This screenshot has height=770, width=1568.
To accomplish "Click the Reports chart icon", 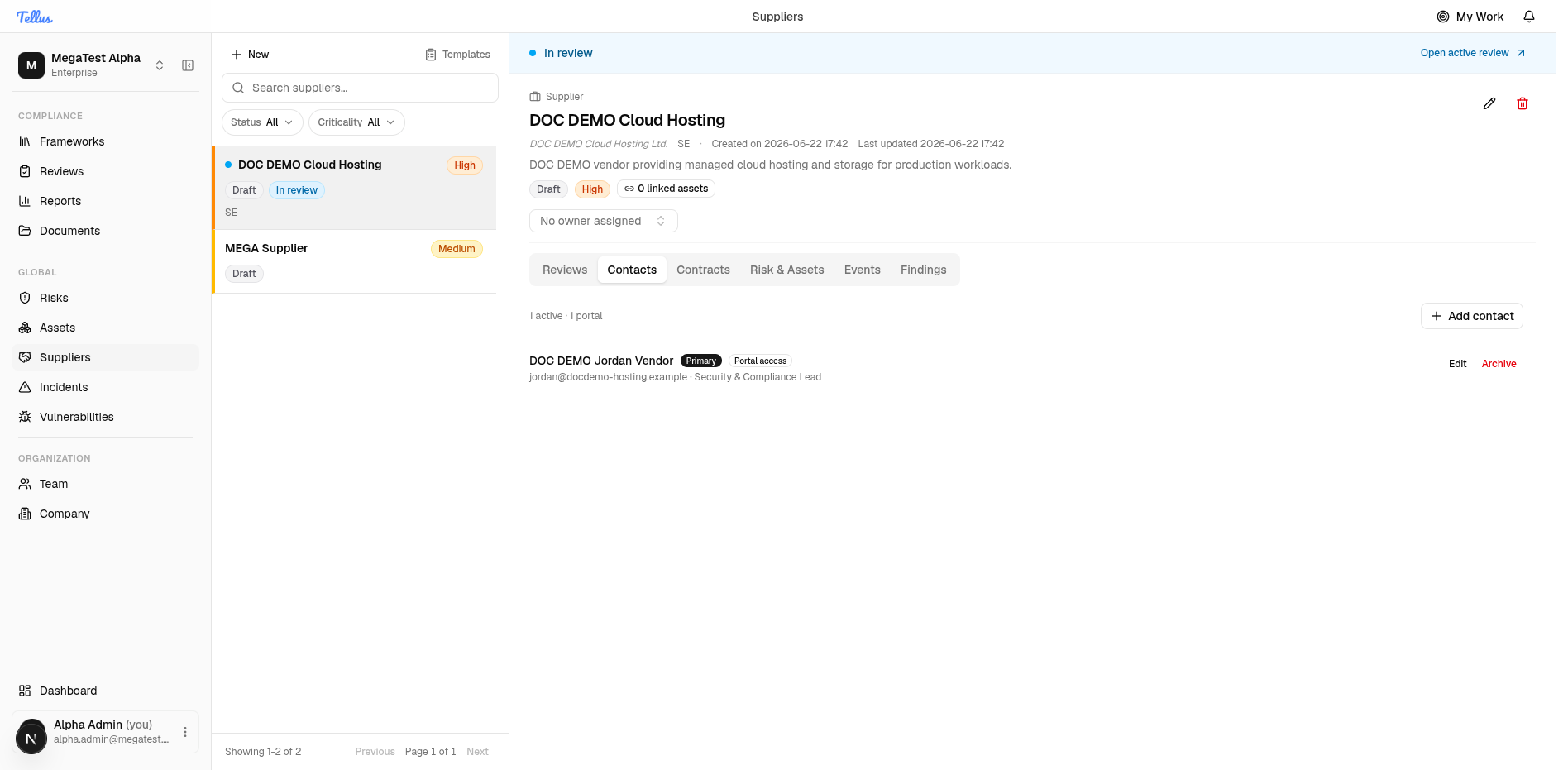I will coord(25,201).
